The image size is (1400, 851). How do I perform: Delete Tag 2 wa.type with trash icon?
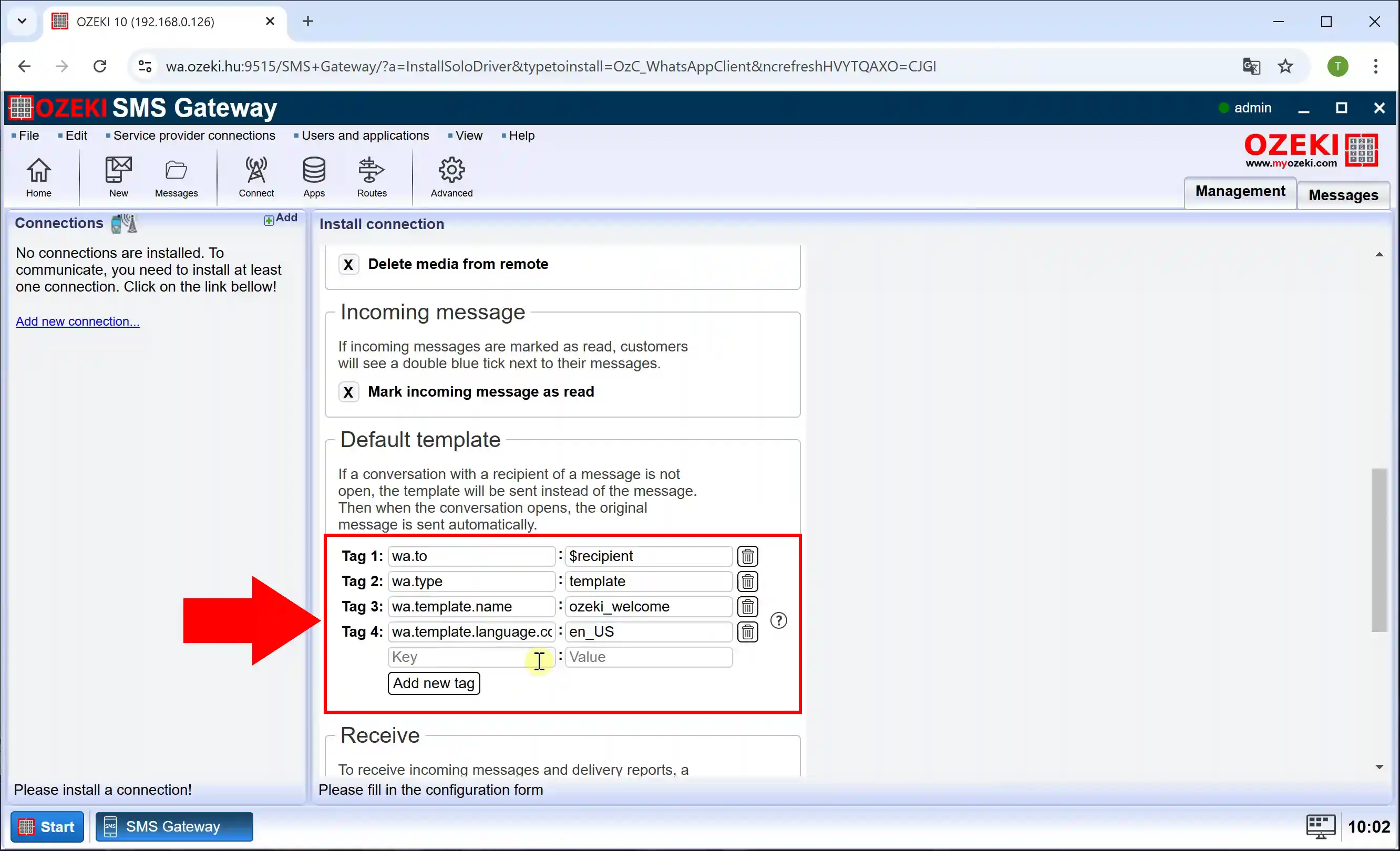click(x=747, y=581)
